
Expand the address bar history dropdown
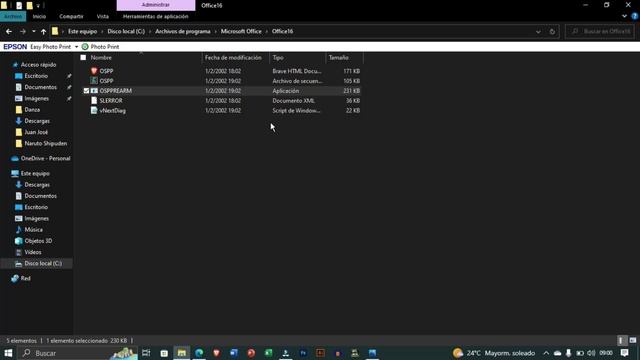click(538, 31)
